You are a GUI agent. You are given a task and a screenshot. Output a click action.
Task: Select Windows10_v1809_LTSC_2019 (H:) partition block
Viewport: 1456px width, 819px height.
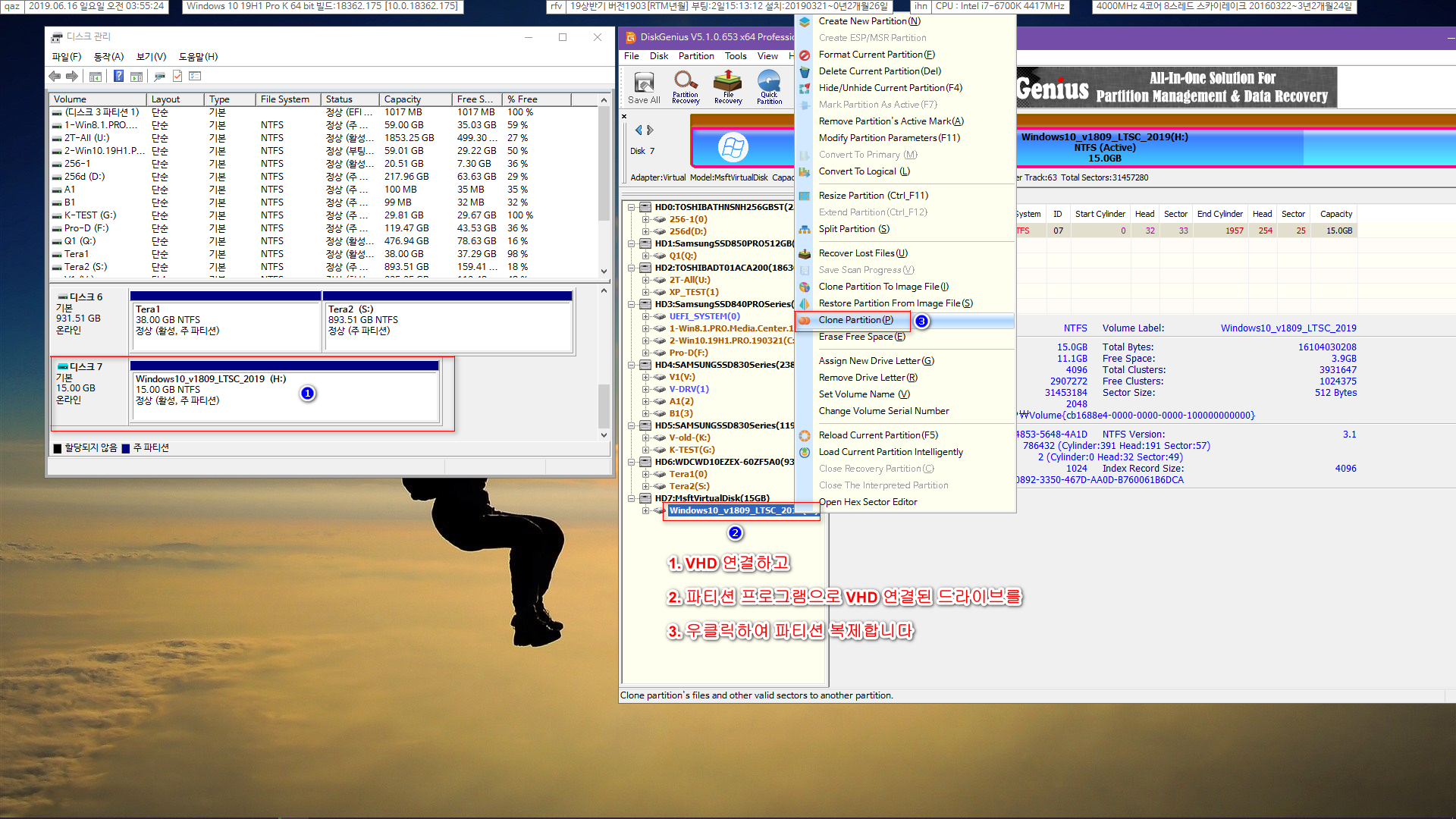[285, 391]
